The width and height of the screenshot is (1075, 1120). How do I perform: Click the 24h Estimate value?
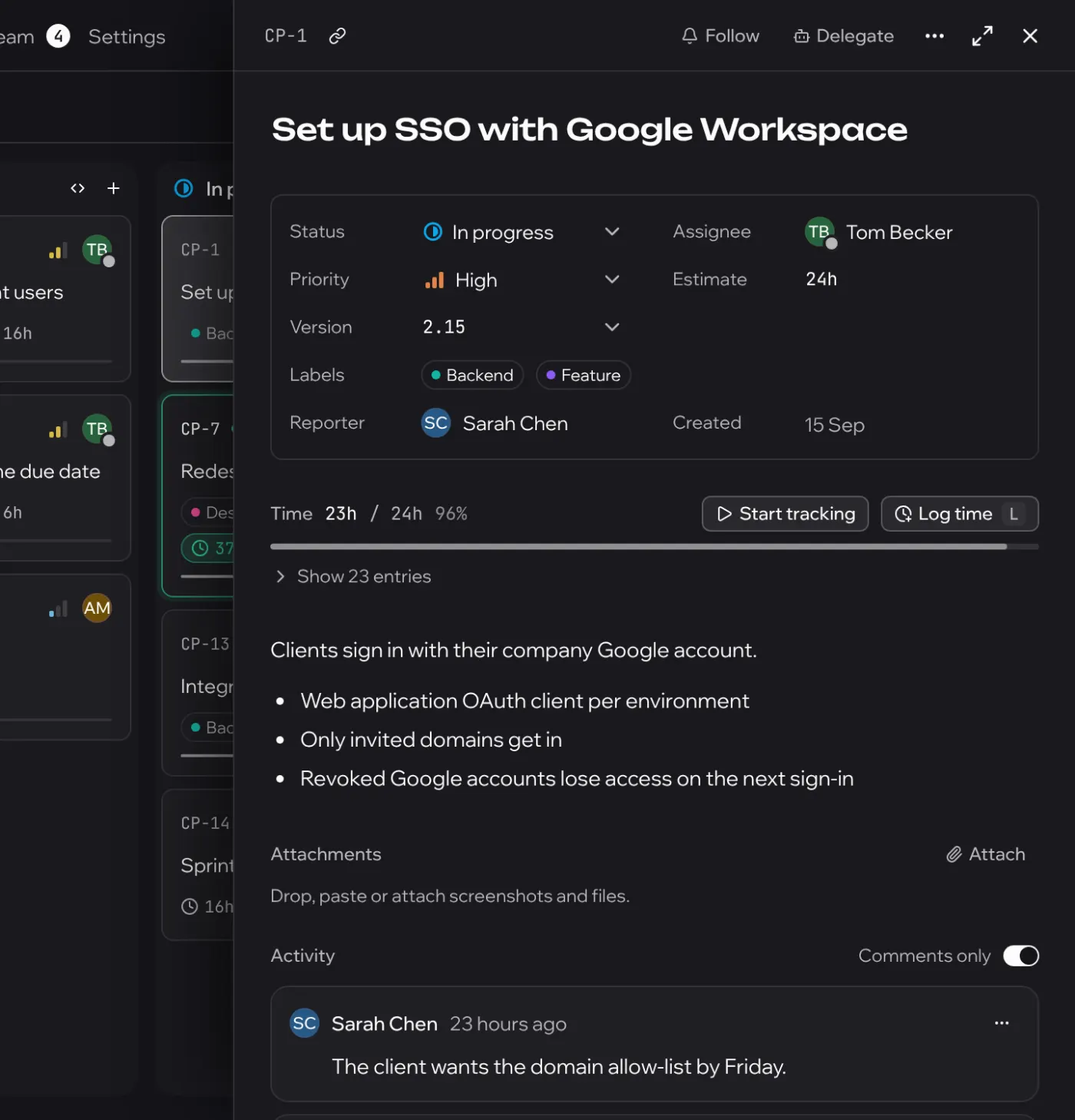(821, 280)
